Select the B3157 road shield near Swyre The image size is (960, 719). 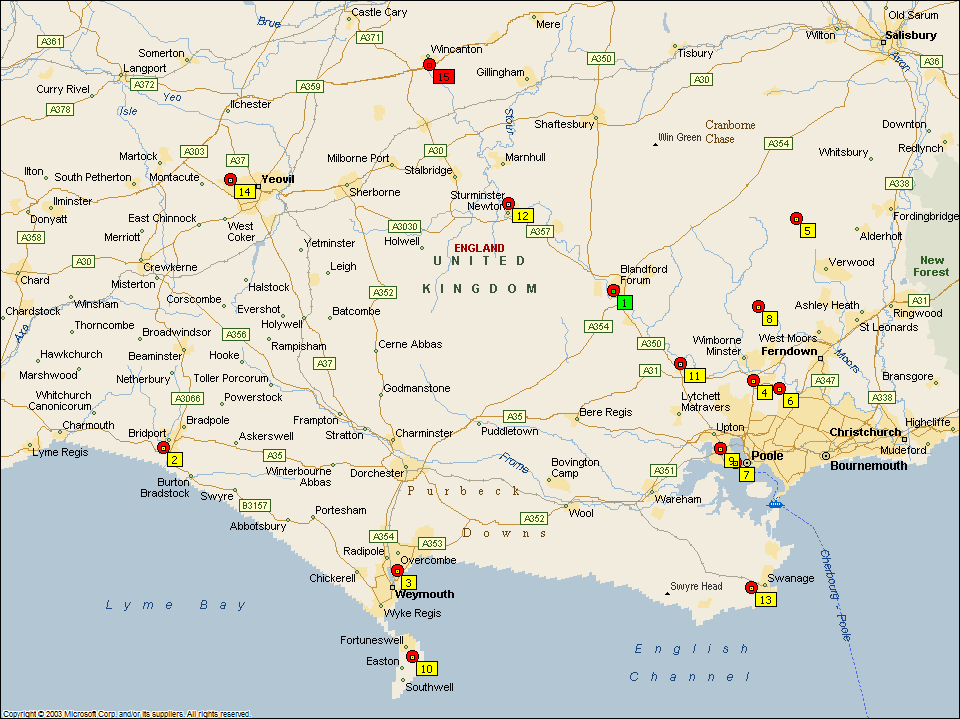(255, 505)
